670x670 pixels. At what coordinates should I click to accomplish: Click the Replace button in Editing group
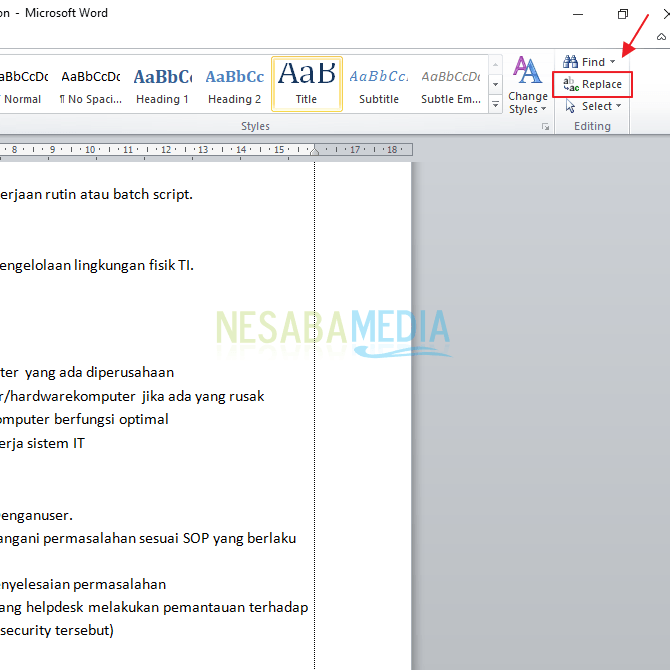pyautogui.click(x=592, y=85)
